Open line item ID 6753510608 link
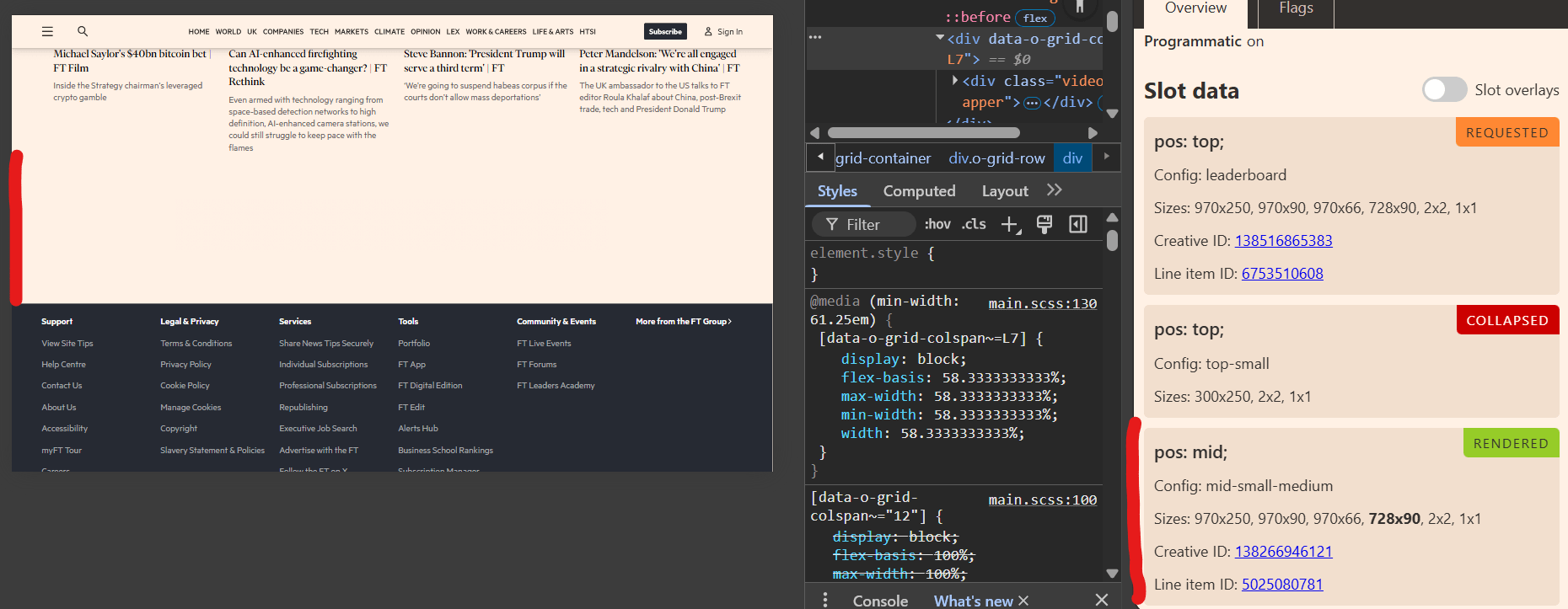The image size is (1568, 609). 1282,274
